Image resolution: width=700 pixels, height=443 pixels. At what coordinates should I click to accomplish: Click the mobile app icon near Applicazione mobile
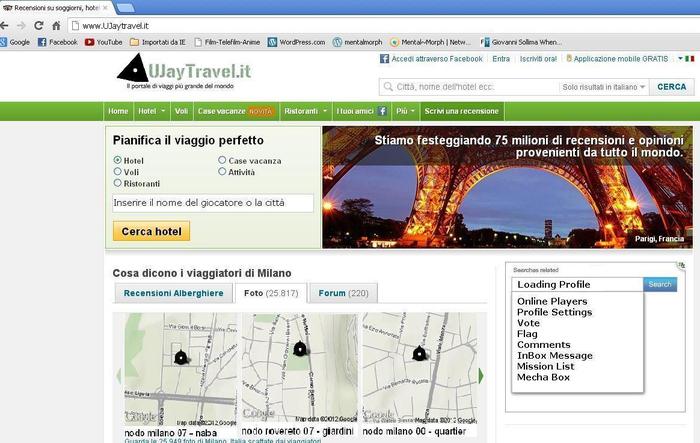(x=569, y=59)
